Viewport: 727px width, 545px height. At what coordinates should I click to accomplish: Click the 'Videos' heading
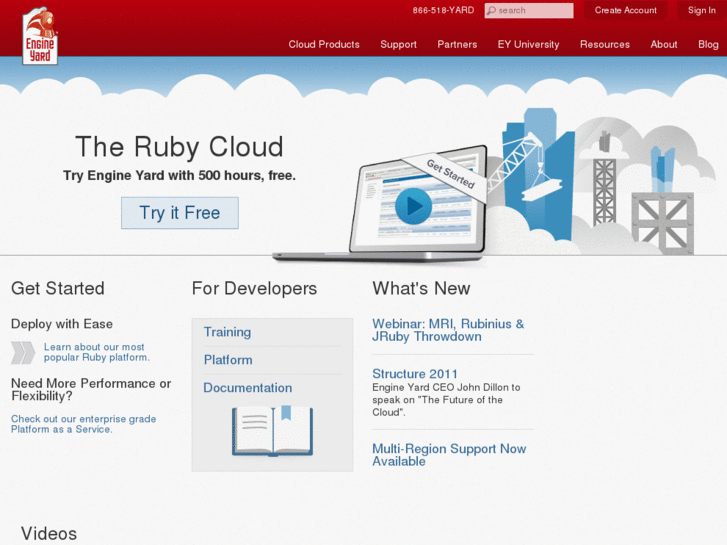49,533
